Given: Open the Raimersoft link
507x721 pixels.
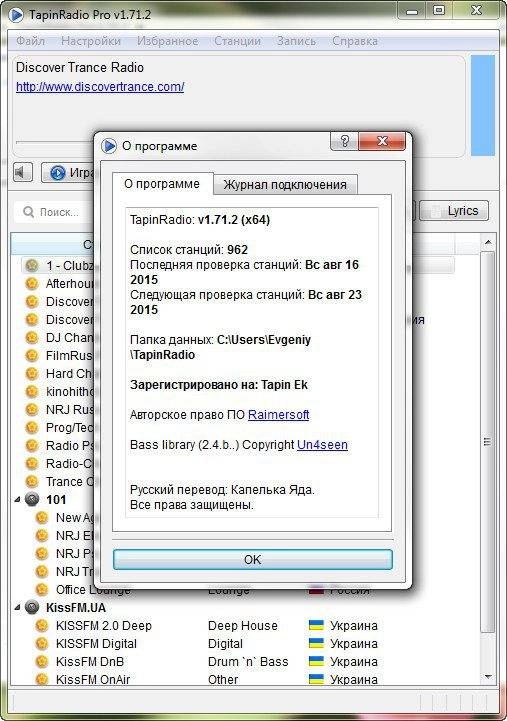Looking at the screenshot, I should point(279,415).
